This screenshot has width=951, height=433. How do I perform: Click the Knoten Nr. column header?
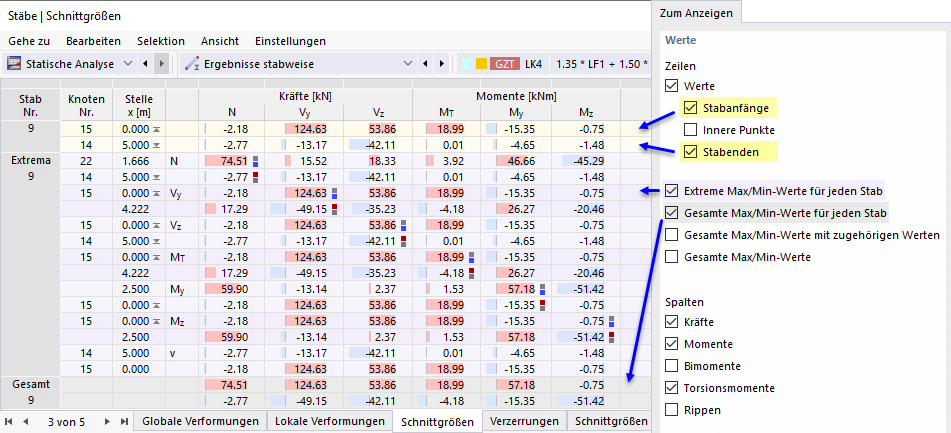(x=87, y=105)
